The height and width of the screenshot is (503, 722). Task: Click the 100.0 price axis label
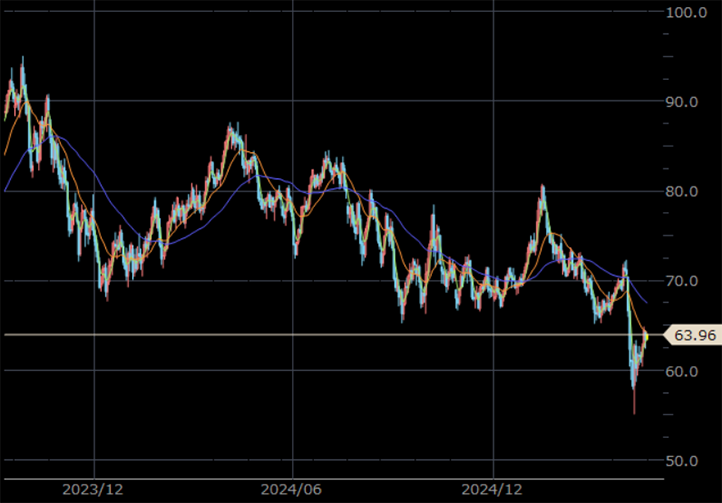[687, 12]
